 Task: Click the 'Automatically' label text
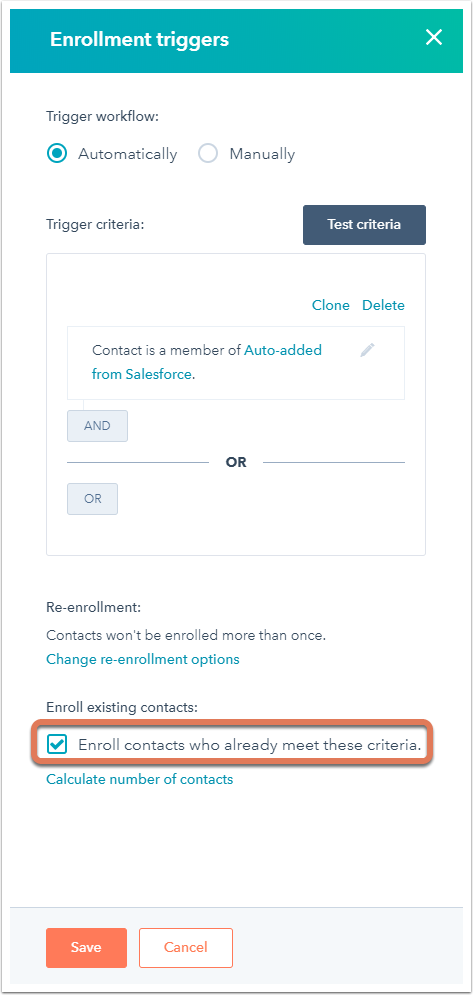point(128,154)
